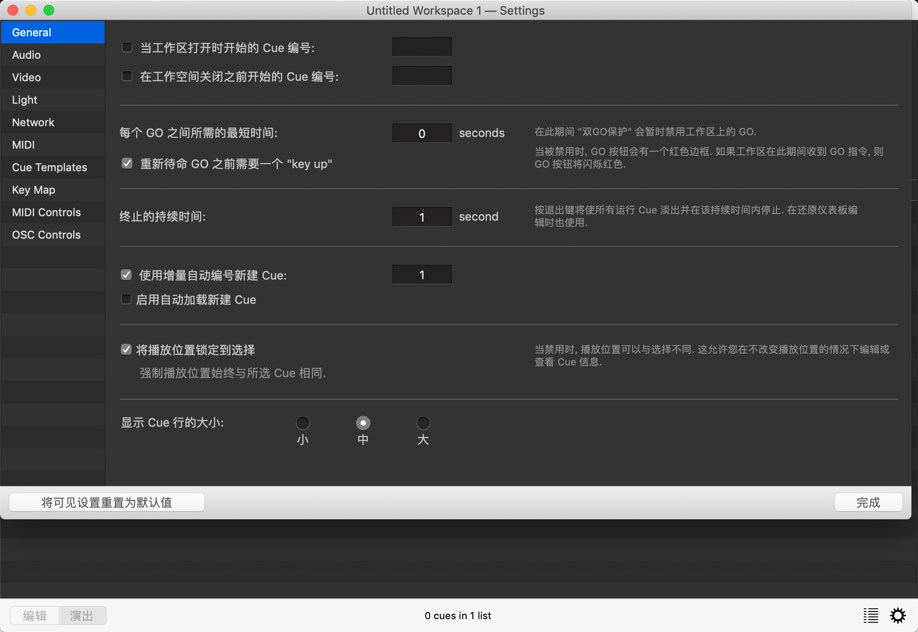Click 将可见设置重置为默认值 button
The width and height of the screenshot is (918, 632).
(105, 502)
